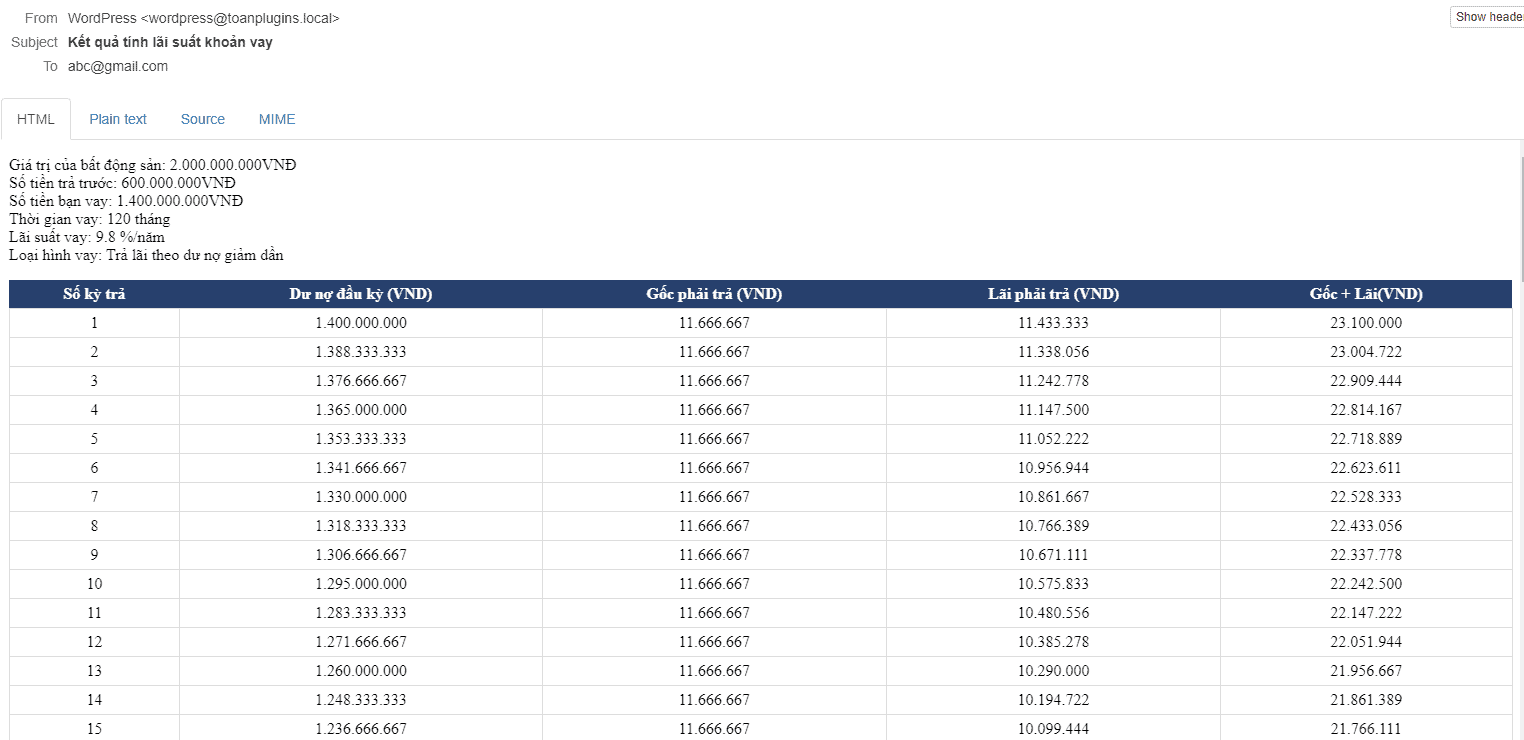Click the 23.100.000 total cell
Screen dimensions: 1524x740
point(1366,323)
